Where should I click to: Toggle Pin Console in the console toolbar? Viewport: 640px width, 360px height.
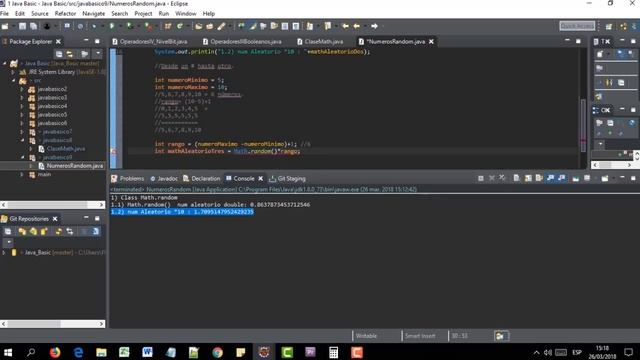576,178
